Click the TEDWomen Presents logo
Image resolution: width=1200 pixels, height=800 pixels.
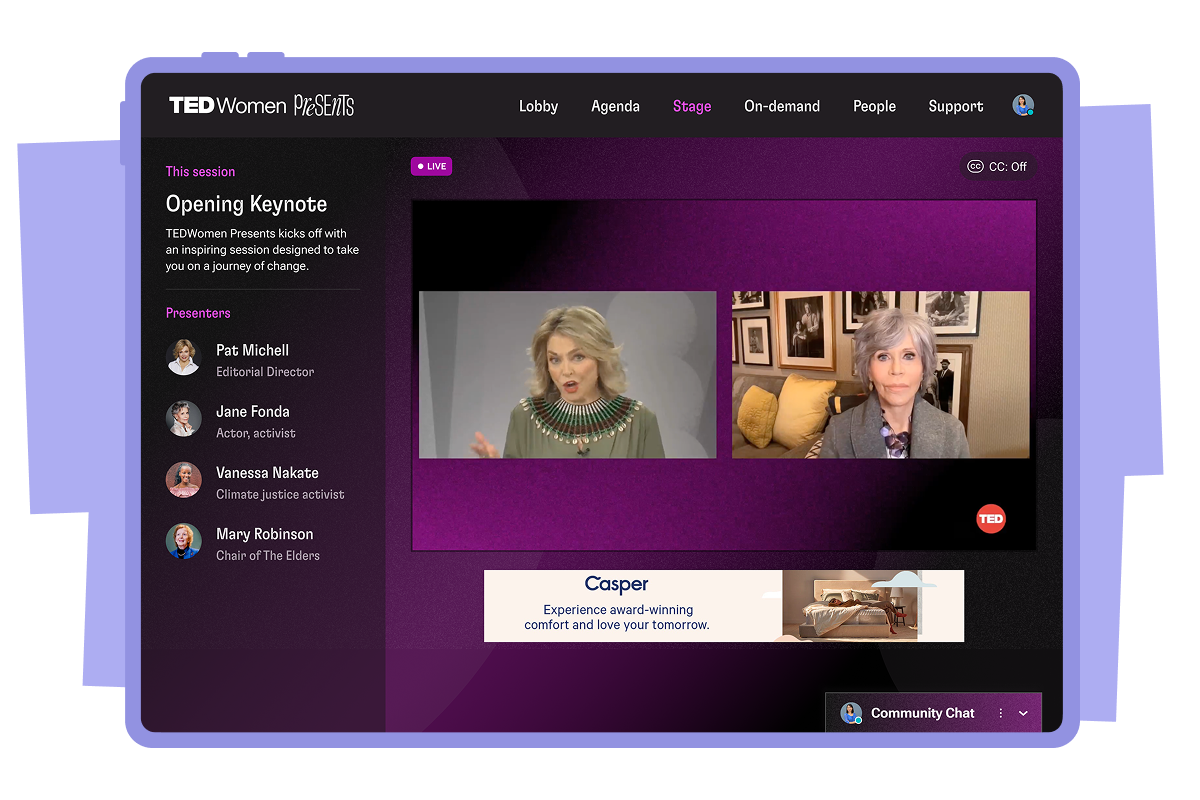[x=261, y=106]
